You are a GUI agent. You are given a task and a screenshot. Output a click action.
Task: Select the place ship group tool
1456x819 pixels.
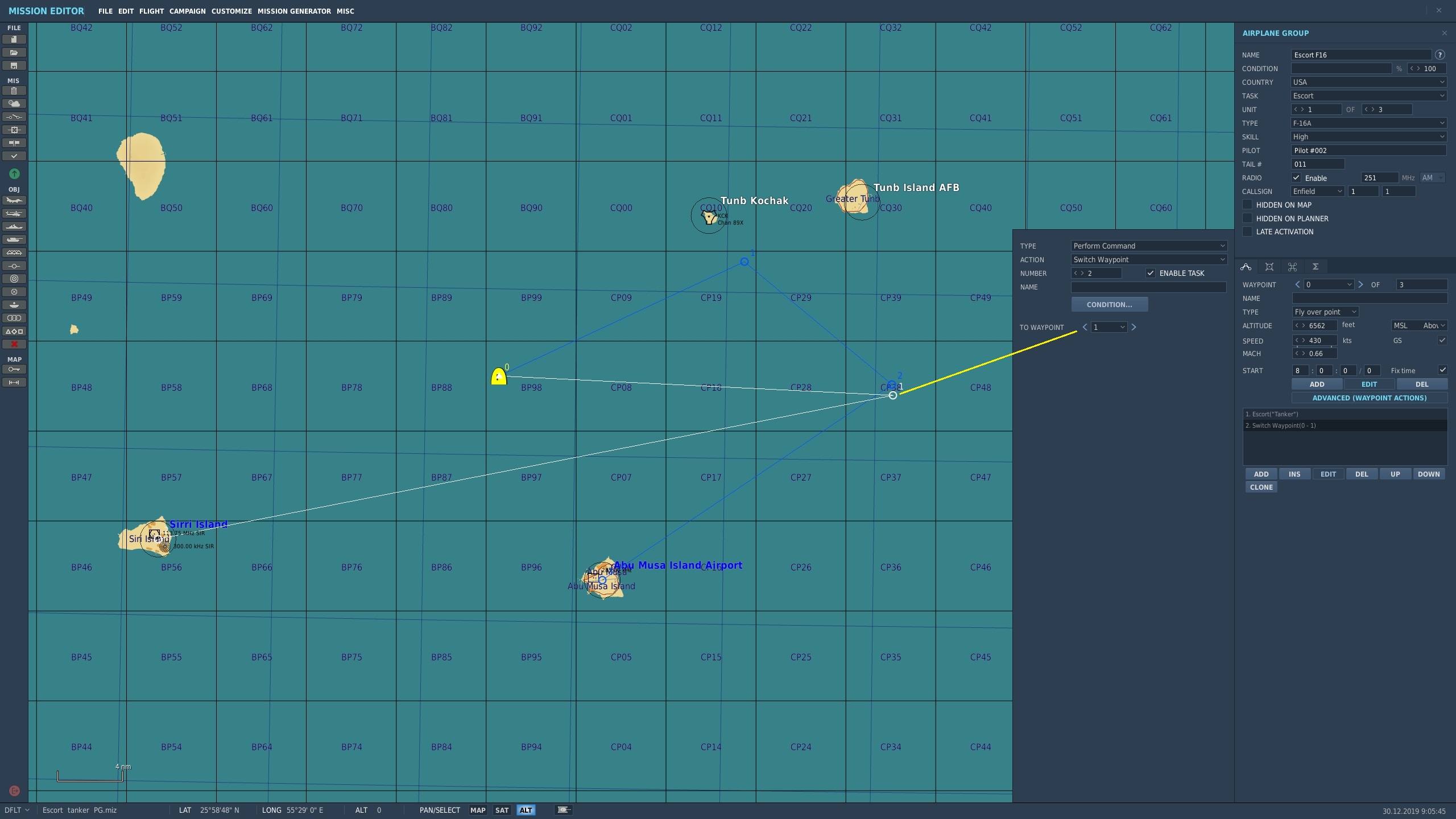click(14, 226)
